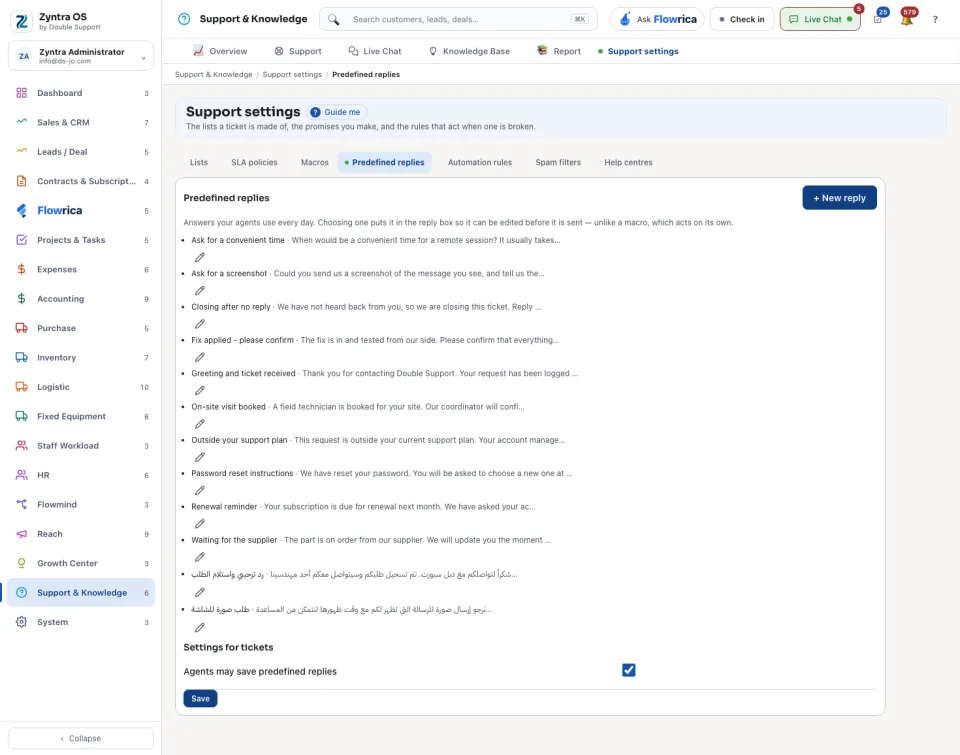960x755 pixels.
Task: Click the 'Support & Knowledge' breadcrumb link
Action: pyautogui.click(x=213, y=75)
